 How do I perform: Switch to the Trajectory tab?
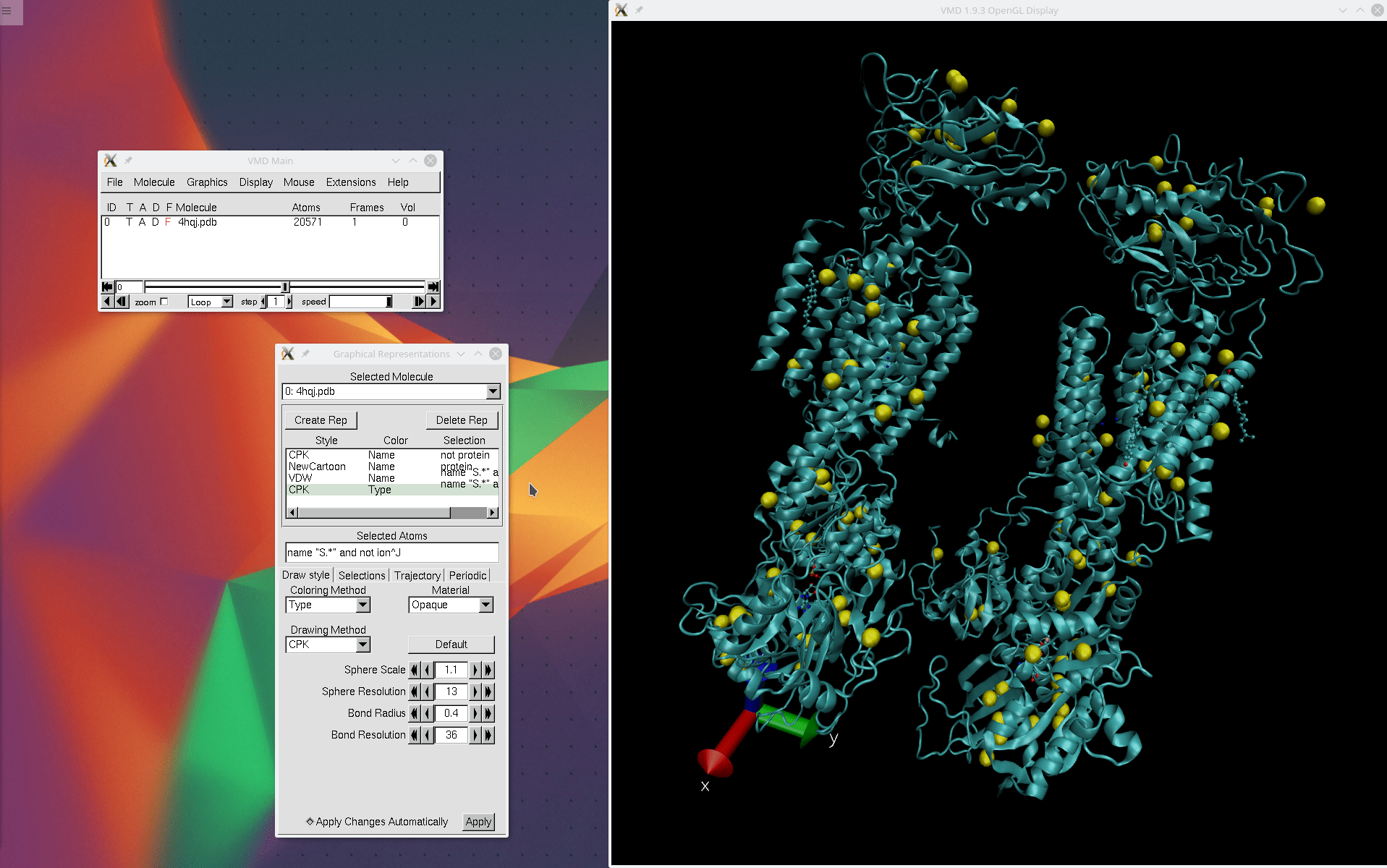tap(417, 575)
